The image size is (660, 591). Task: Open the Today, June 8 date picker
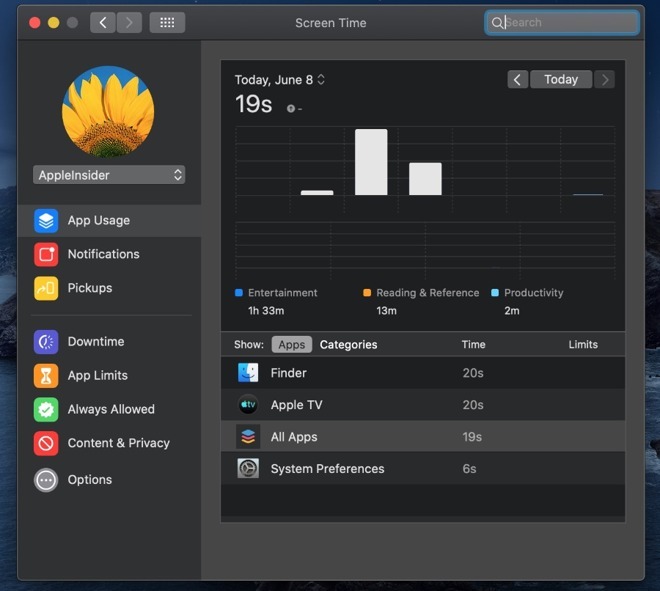point(279,80)
